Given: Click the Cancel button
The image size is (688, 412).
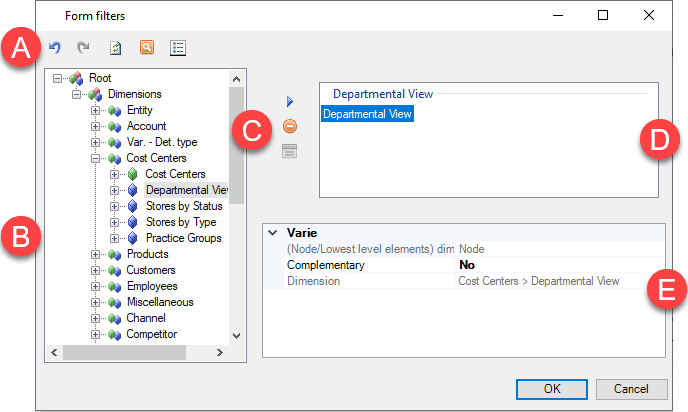Looking at the screenshot, I should [x=631, y=389].
